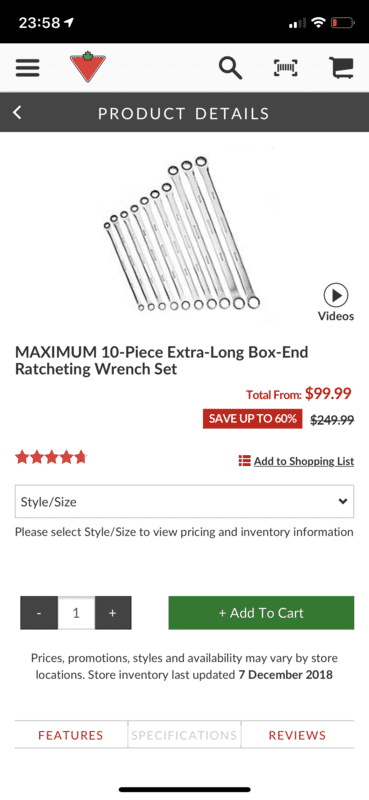Open the hamburger navigation menu
Screen dimensions: 369x800
point(28,68)
